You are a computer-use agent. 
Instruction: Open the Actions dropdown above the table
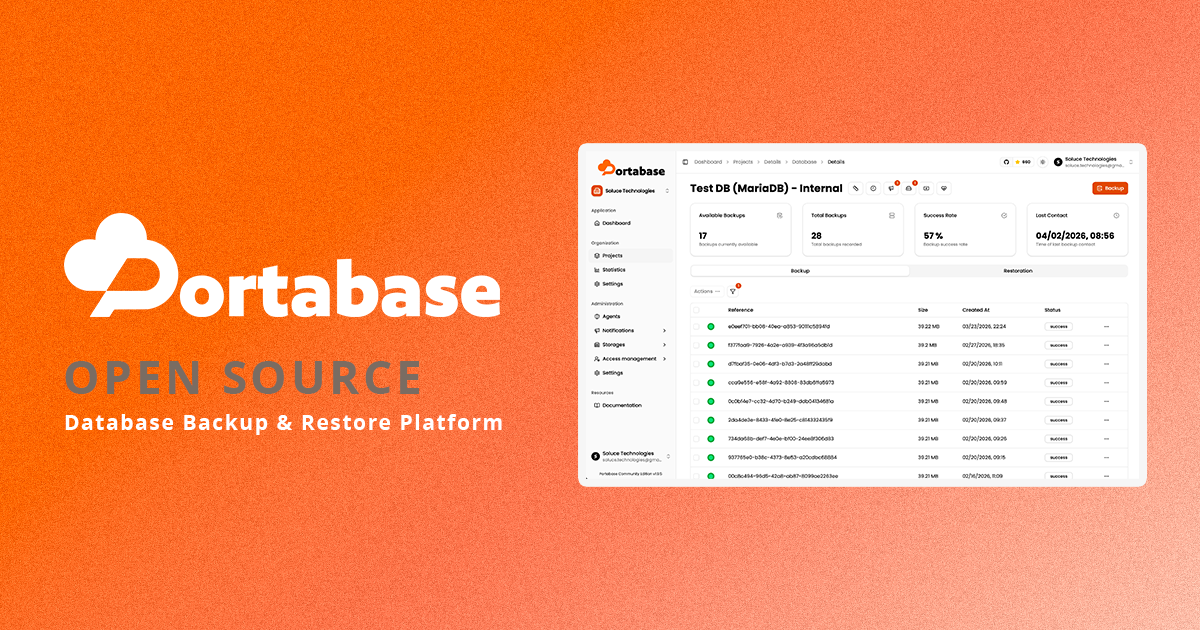707,291
